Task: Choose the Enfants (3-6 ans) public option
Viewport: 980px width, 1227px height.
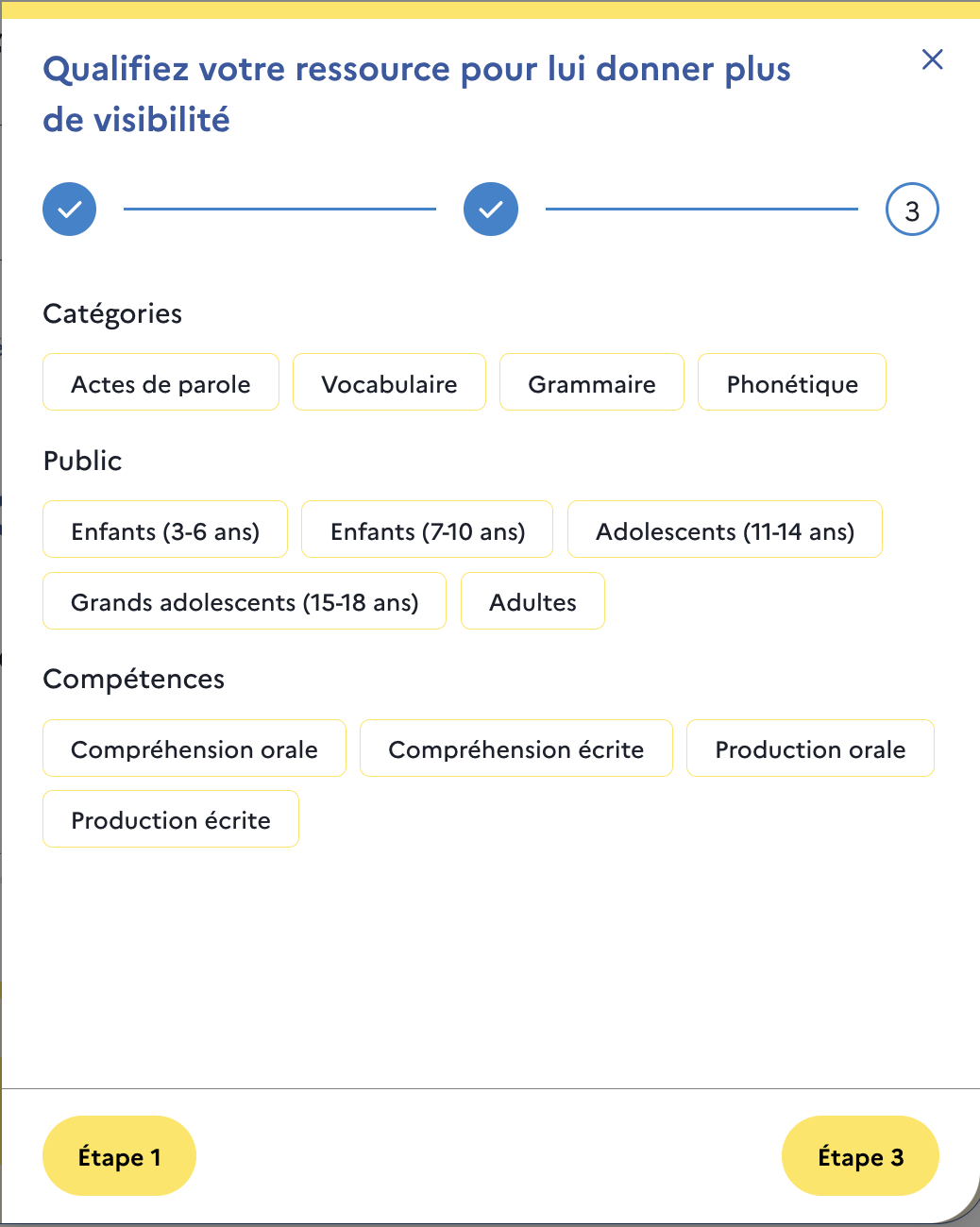Action: click(164, 529)
